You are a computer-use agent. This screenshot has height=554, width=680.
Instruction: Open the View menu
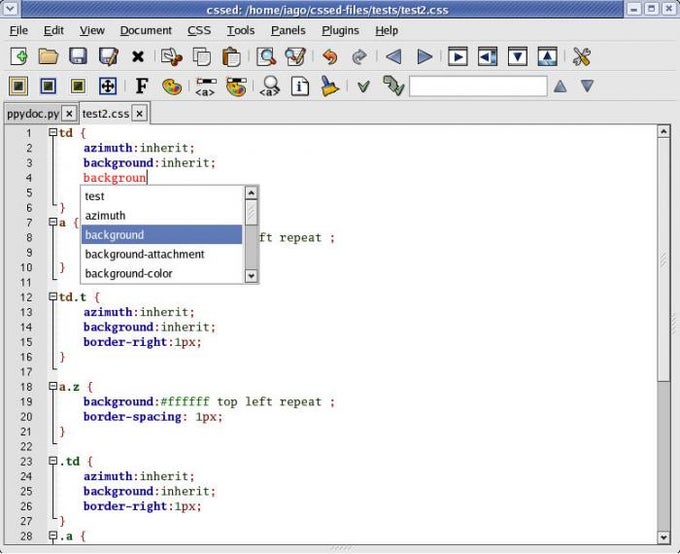pyautogui.click(x=92, y=30)
